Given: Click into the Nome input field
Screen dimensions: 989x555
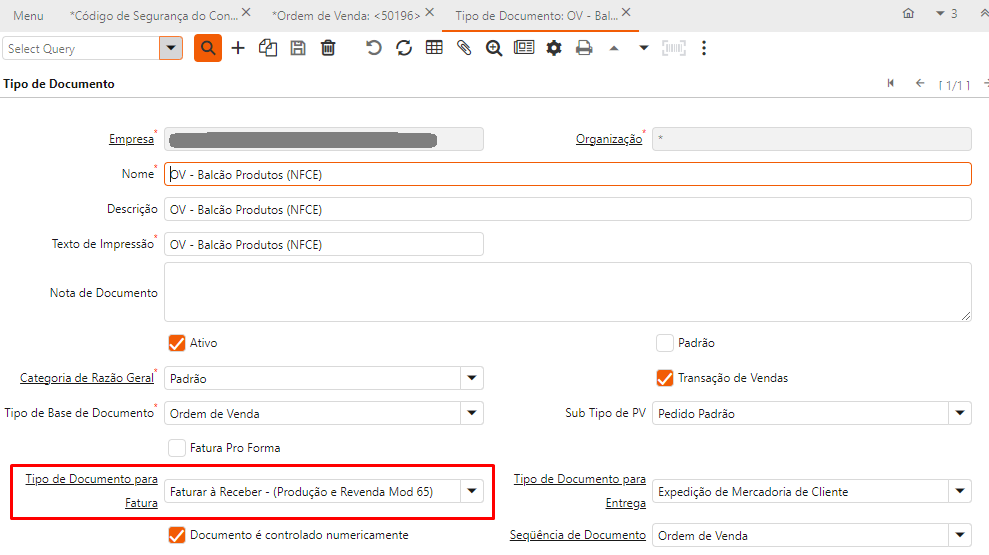Looking at the screenshot, I should click(x=568, y=174).
